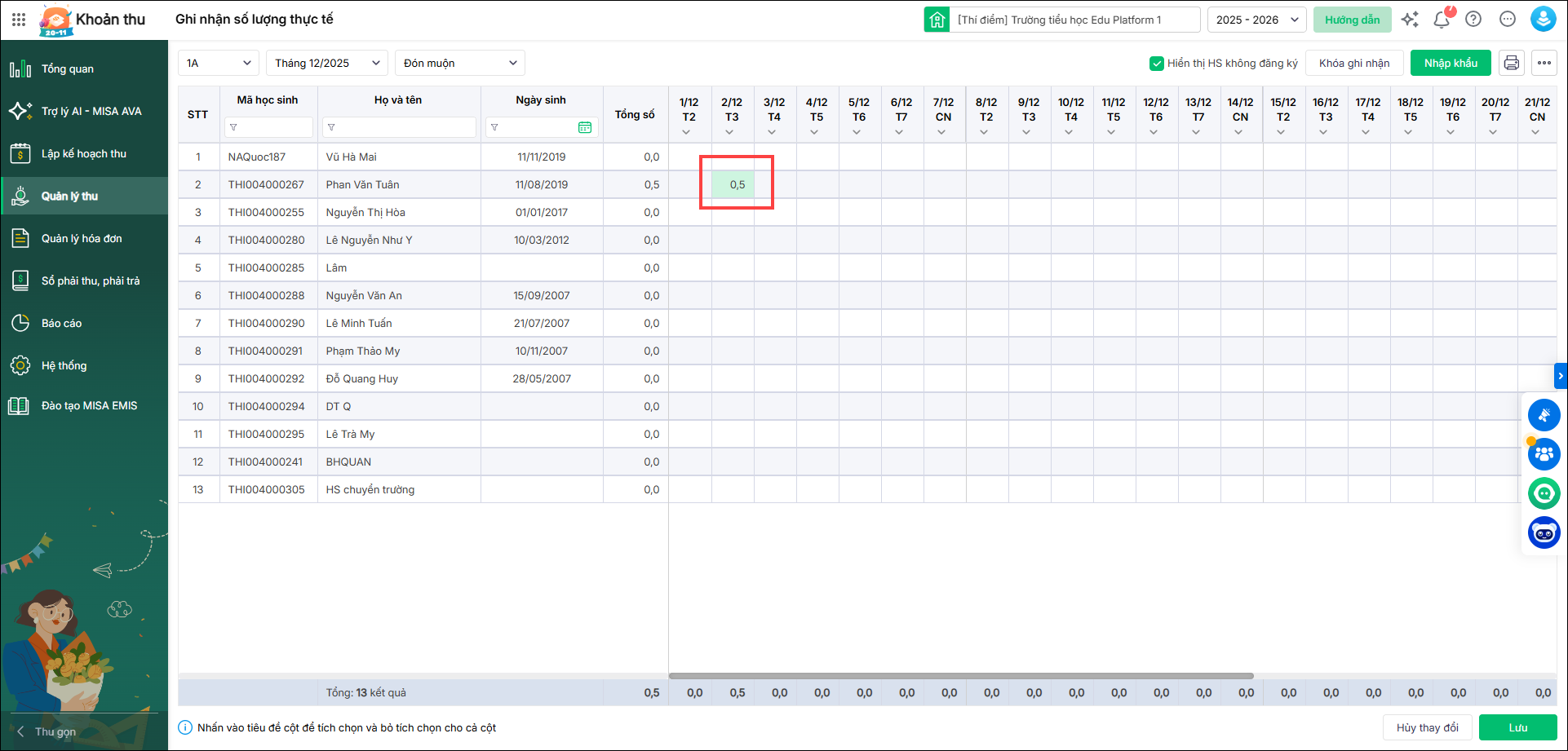Click the Mã học sinh filter input

point(268,127)
